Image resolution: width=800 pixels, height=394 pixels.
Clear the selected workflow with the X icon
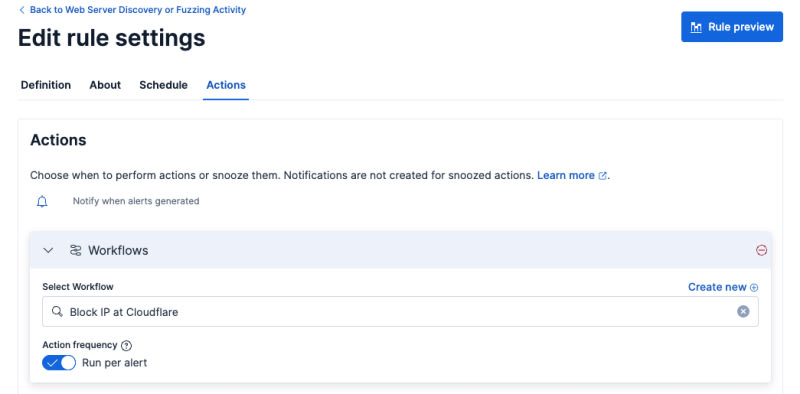coord(743,311)
